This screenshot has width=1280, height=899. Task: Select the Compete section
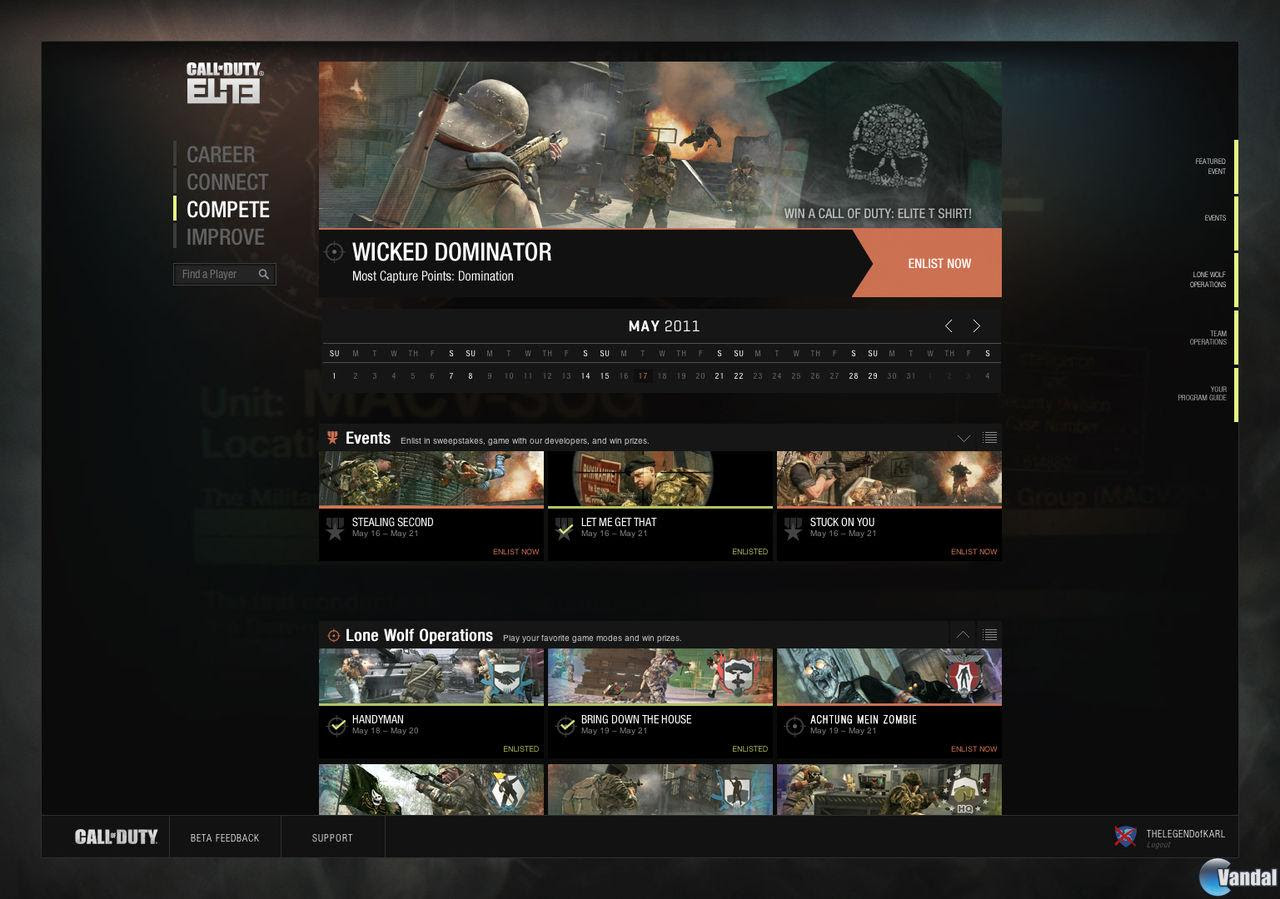pyautogui.click(x=228, y=209)
